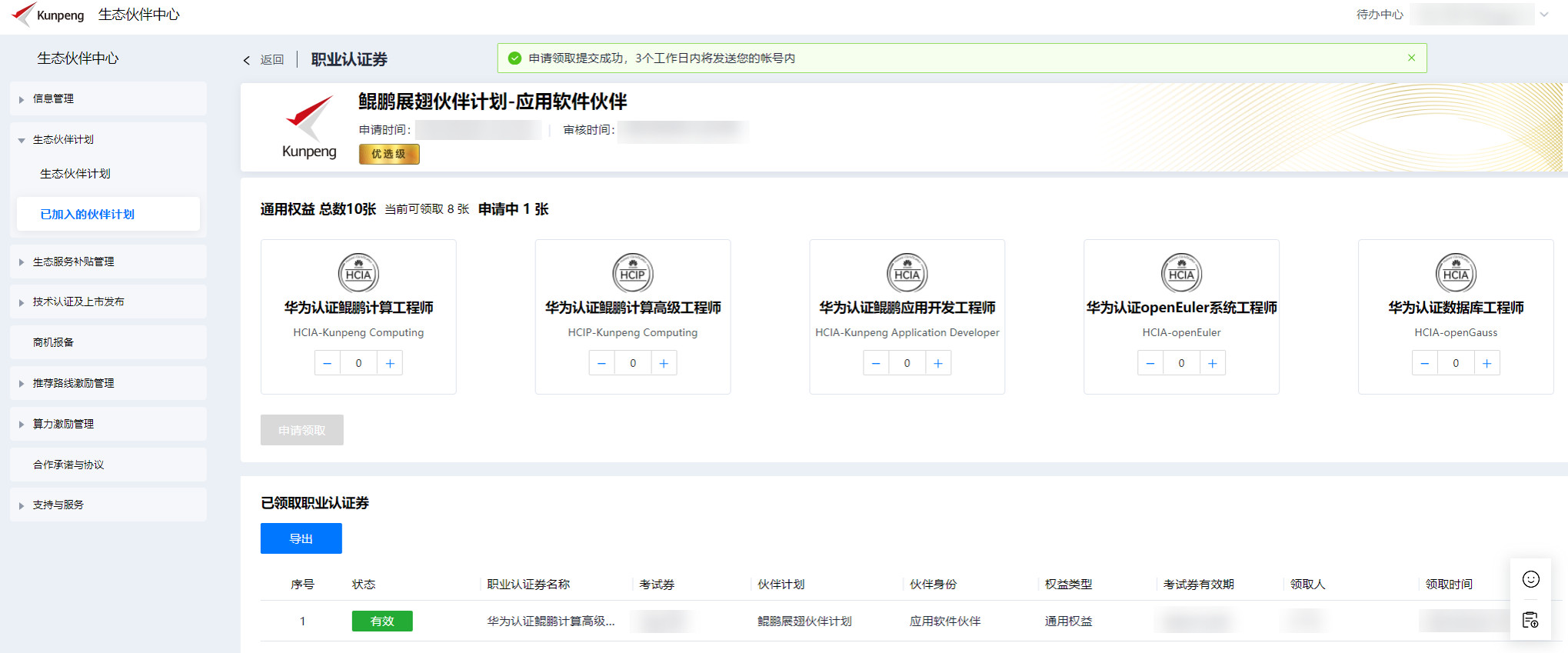
Task: Click 生态伙伴中心 sidebar heading
Action: tap(78, 58)
